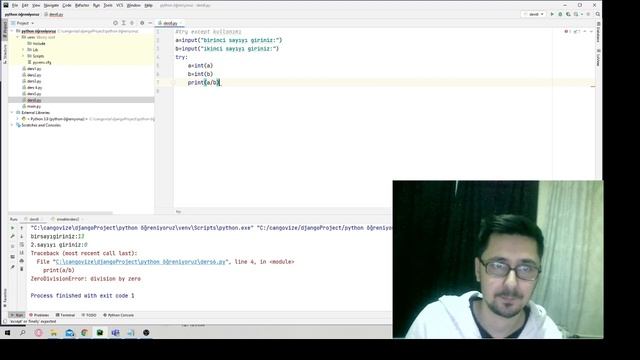
Task: Select the include folder in tree
Action: point(36,43)
